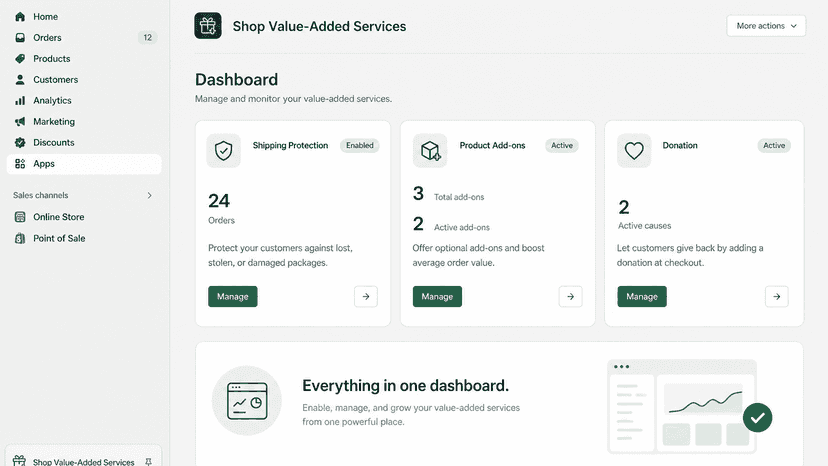Click the 2 Active causes value
Screen dimensions: 828x466
pyautogui.click(x=624, y=207)
